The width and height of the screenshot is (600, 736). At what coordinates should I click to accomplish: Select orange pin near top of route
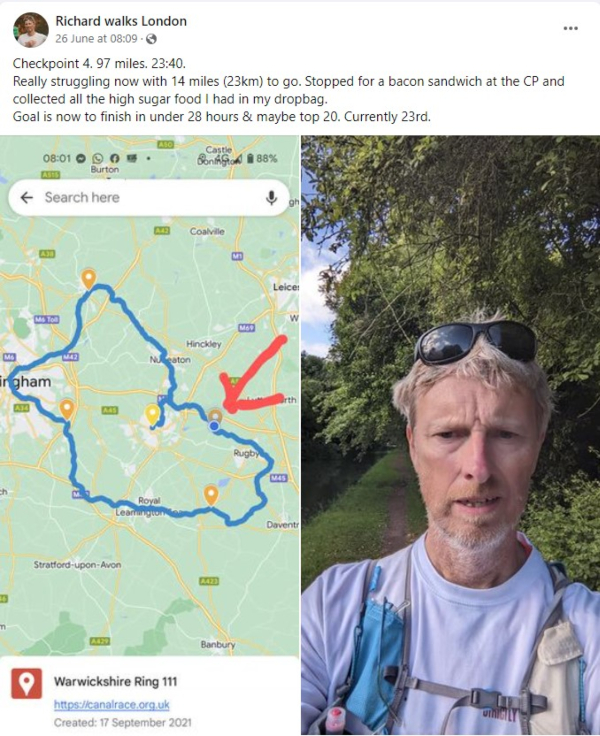pos(89,279)
